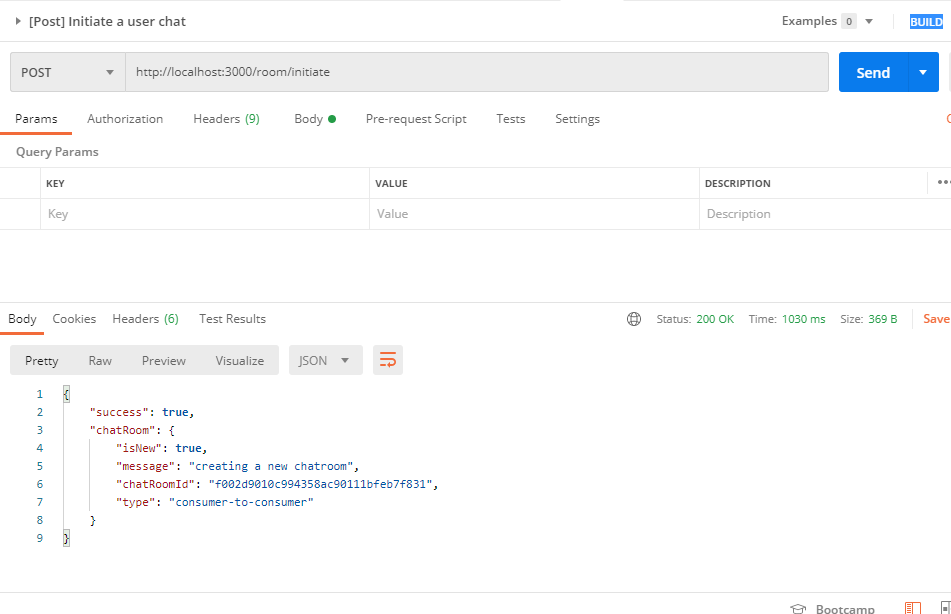The image size is (951, 614).
Task: Click the BUILD button
Action: pos(926,22)
